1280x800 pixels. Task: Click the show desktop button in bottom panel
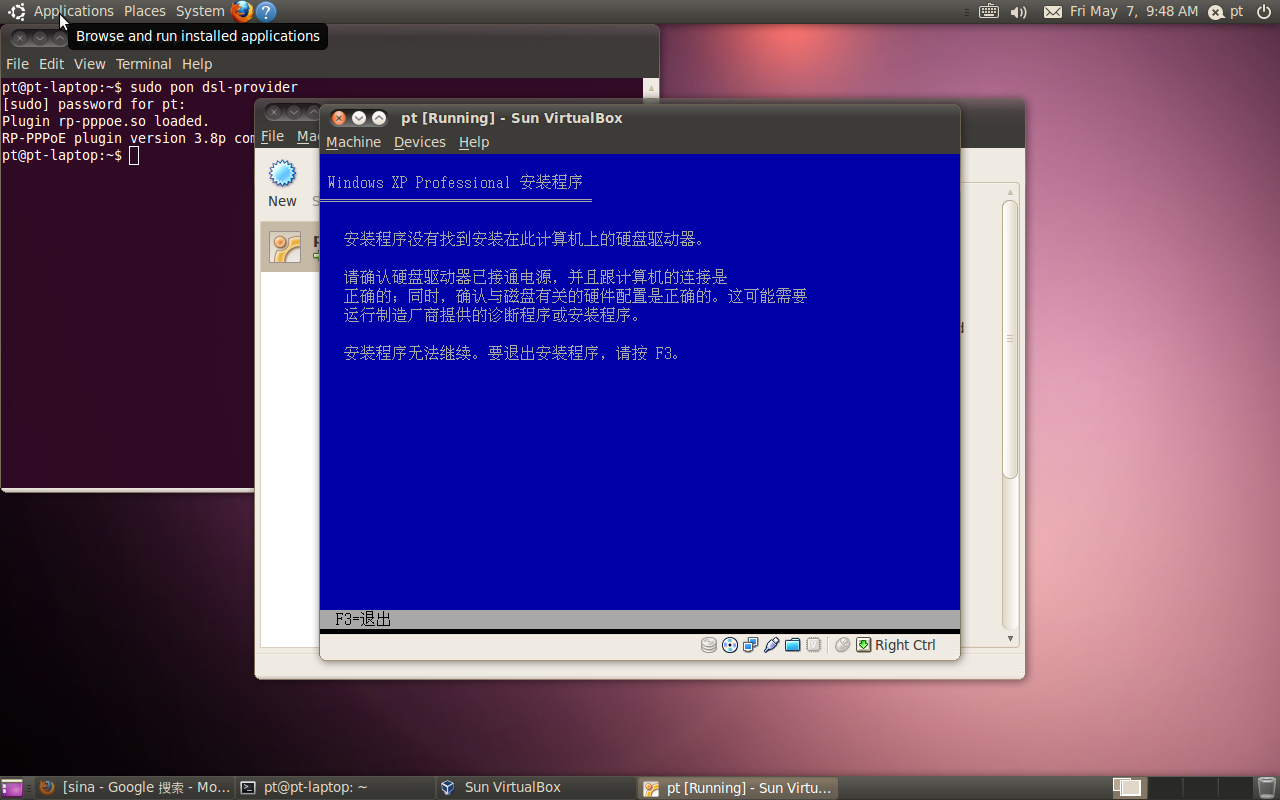[x=13, y=788]
